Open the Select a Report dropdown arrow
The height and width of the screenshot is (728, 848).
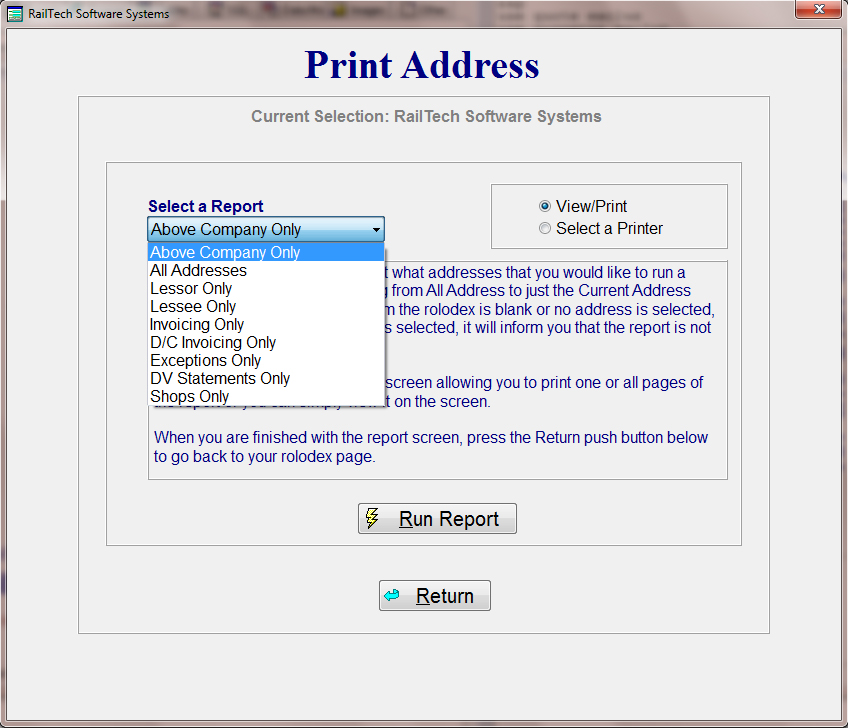(374, 229)
